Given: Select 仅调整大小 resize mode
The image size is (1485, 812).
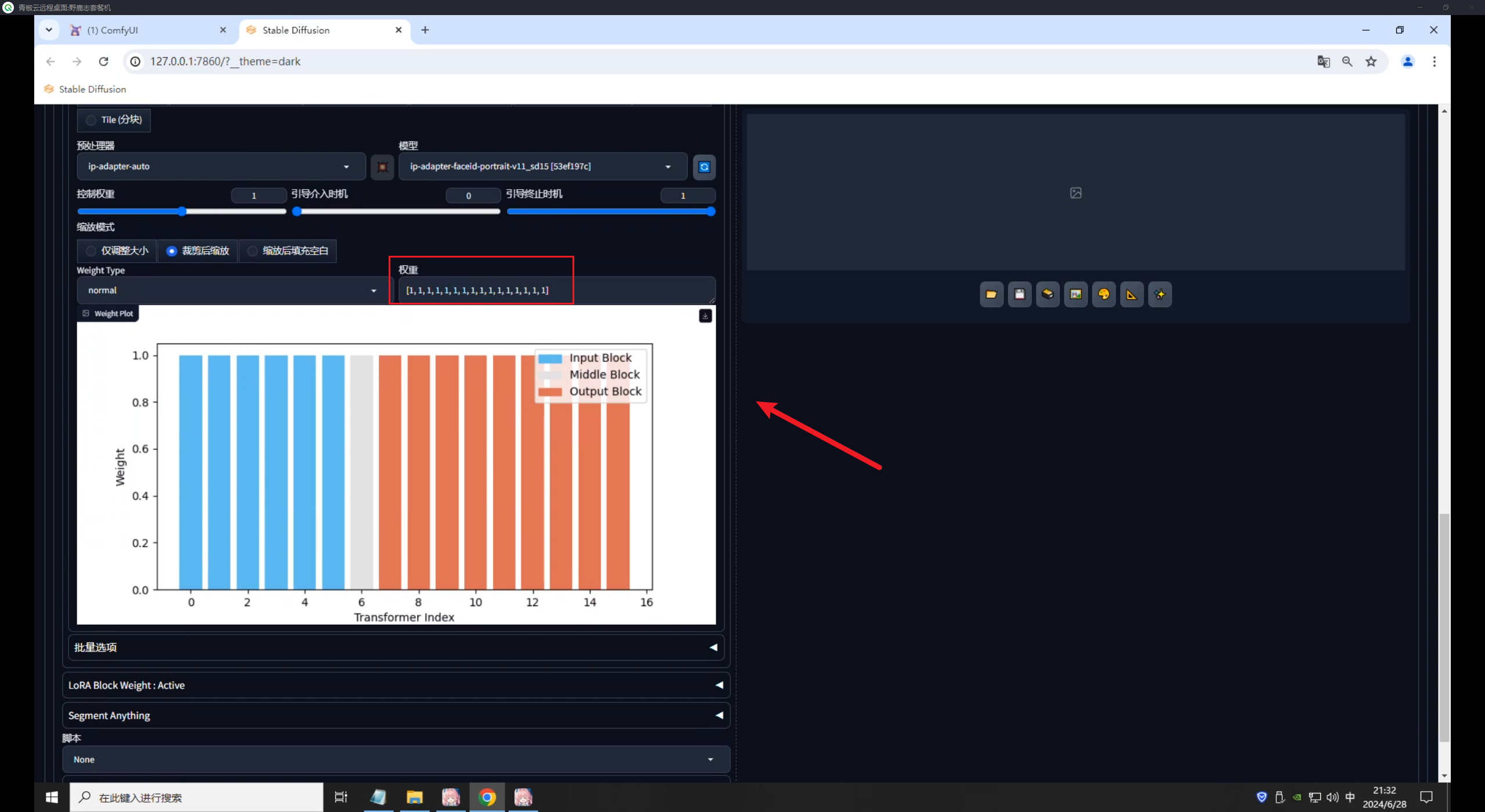Looking at the screenshot, I should (117, 251).
